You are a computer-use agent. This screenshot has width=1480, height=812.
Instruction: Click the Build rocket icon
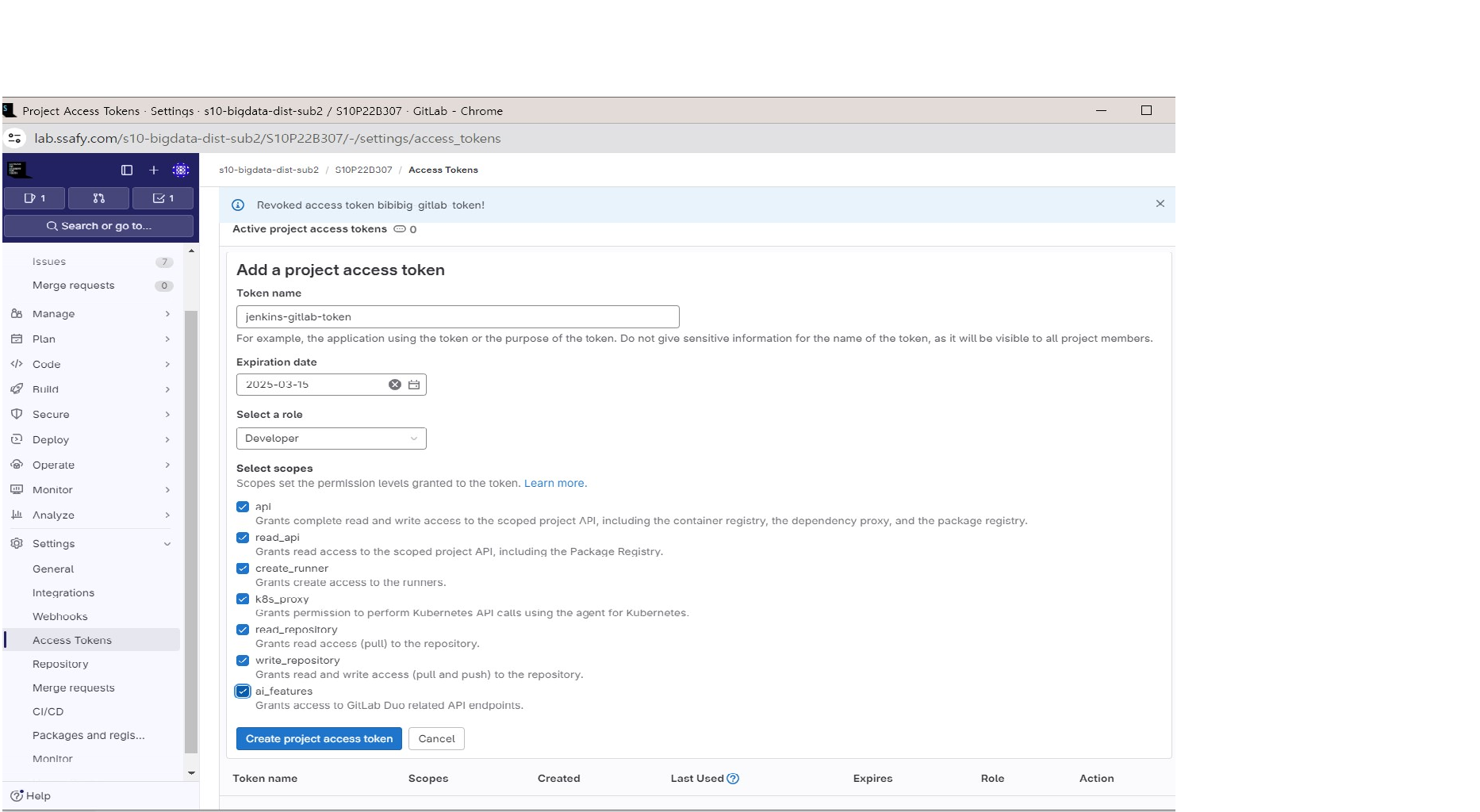click(17, 389)
